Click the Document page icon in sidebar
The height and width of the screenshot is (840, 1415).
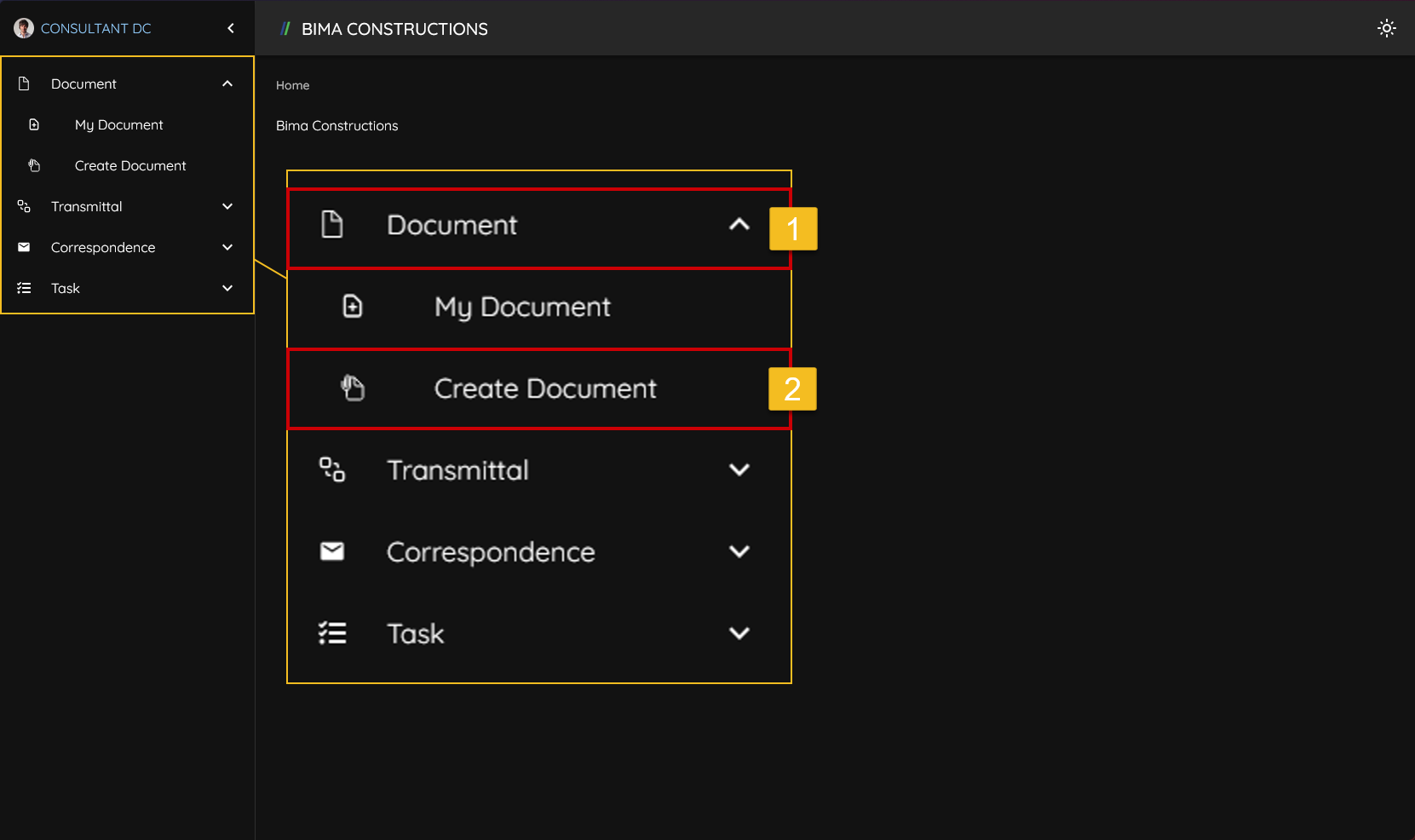click(23, 83)
